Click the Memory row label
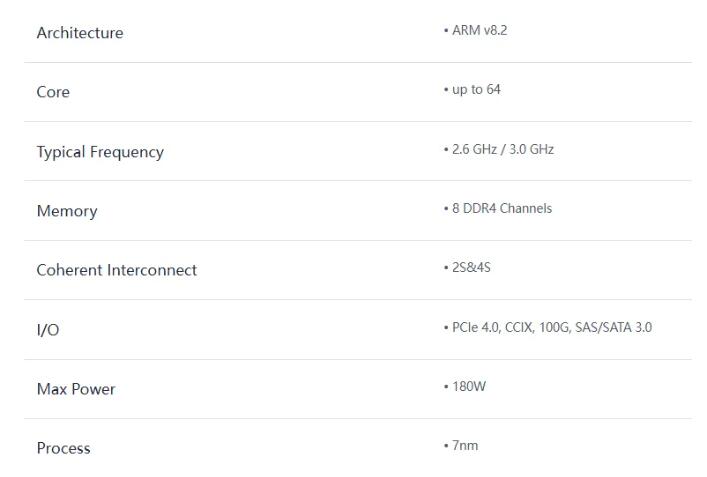 click(67, 211)
